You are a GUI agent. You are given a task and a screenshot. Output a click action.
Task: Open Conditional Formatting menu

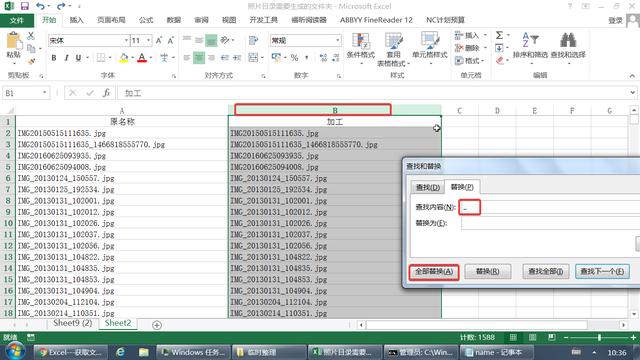click(361, 48)
